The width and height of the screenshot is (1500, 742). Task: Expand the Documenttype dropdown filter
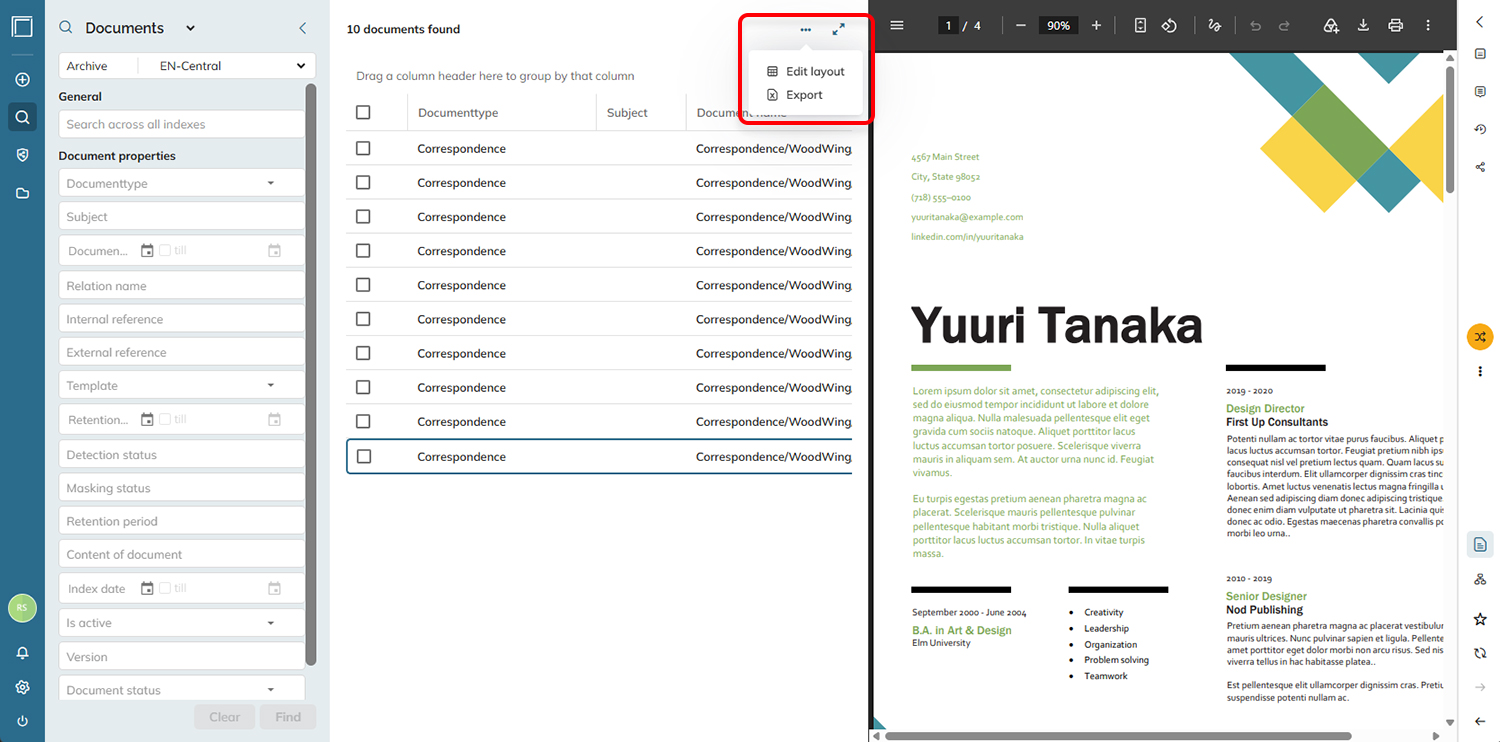pos(271,183)
